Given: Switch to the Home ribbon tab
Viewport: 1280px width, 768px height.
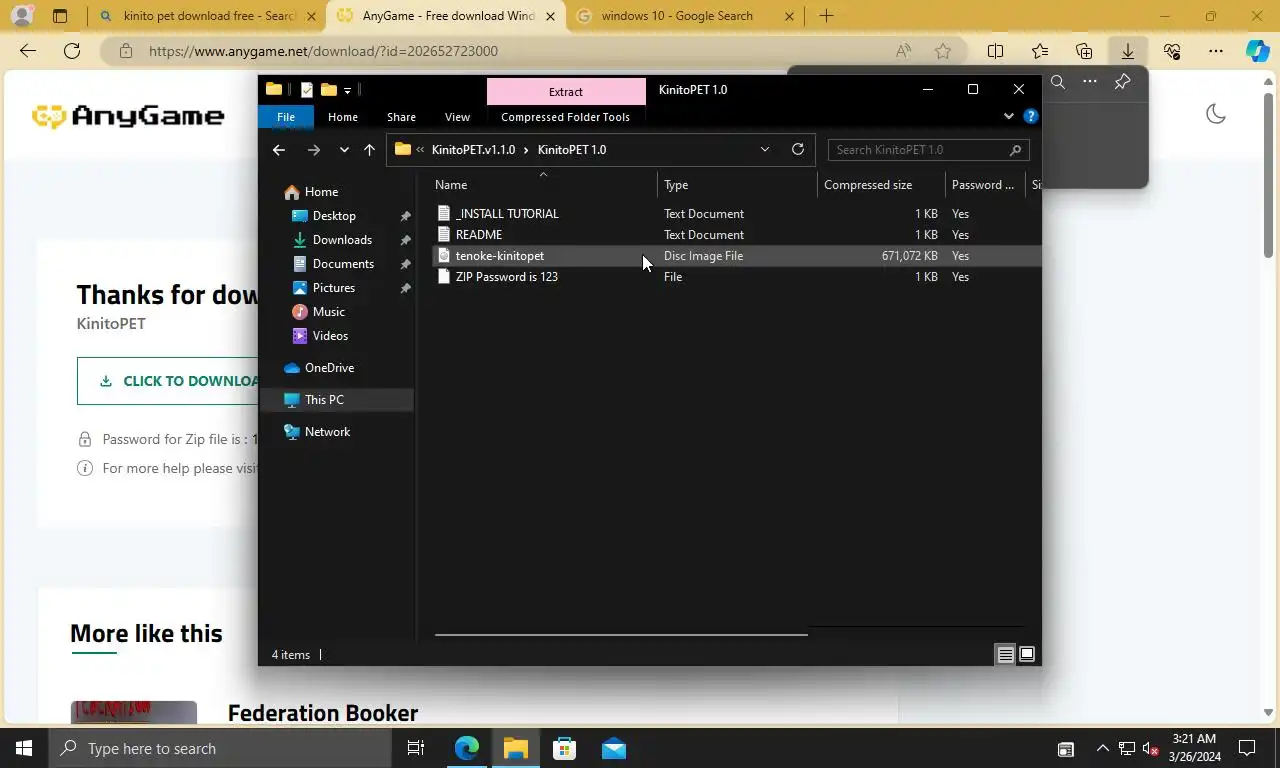Looking at the screenshot, I should (343, 117).
